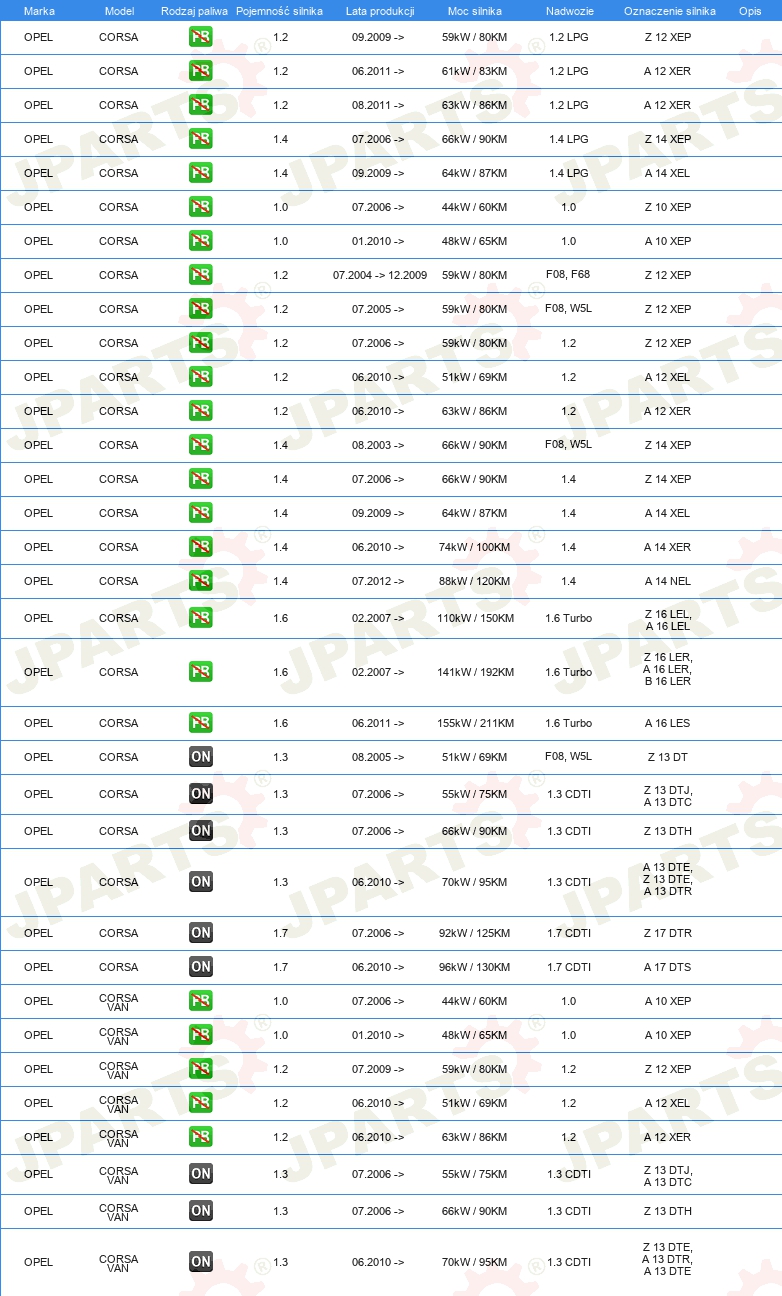Image resolution: width=782 pixels, height=1296 pixels.
Task: Select the petrol icon in the A 14 NEL row
Action: coord(201,581)
